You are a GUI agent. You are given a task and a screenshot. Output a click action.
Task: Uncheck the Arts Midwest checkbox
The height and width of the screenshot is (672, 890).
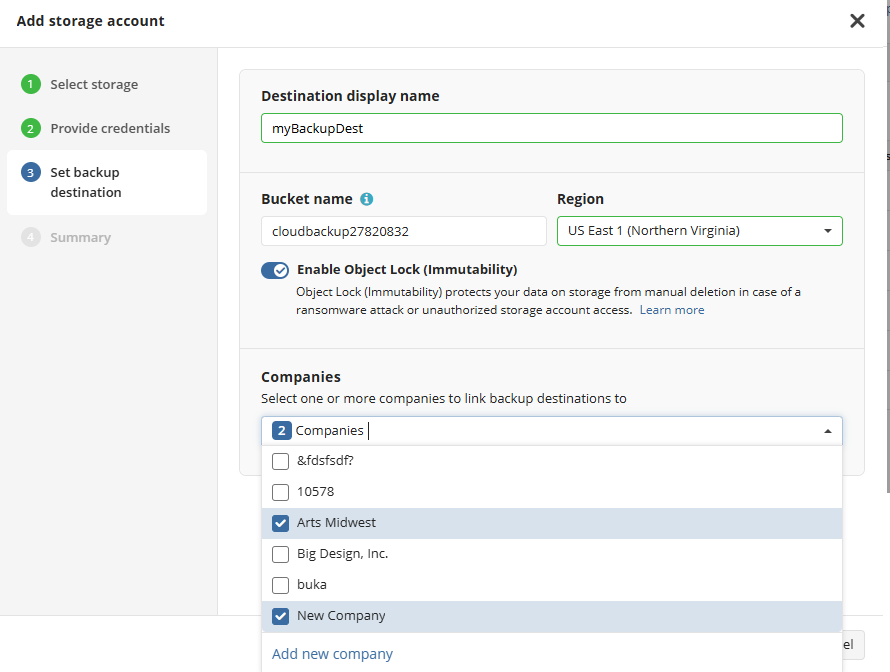pyautogui.click(x=281, y=523)
